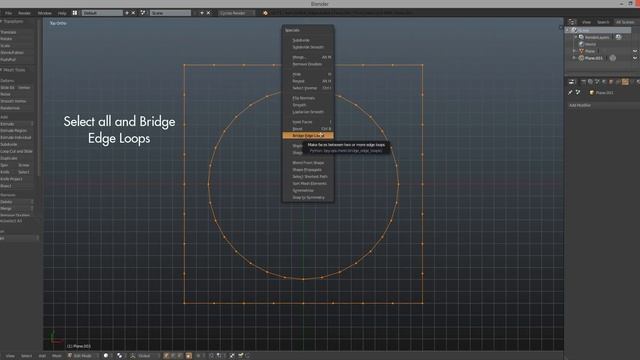Choose Inset Faces in Specials menu

308,122
